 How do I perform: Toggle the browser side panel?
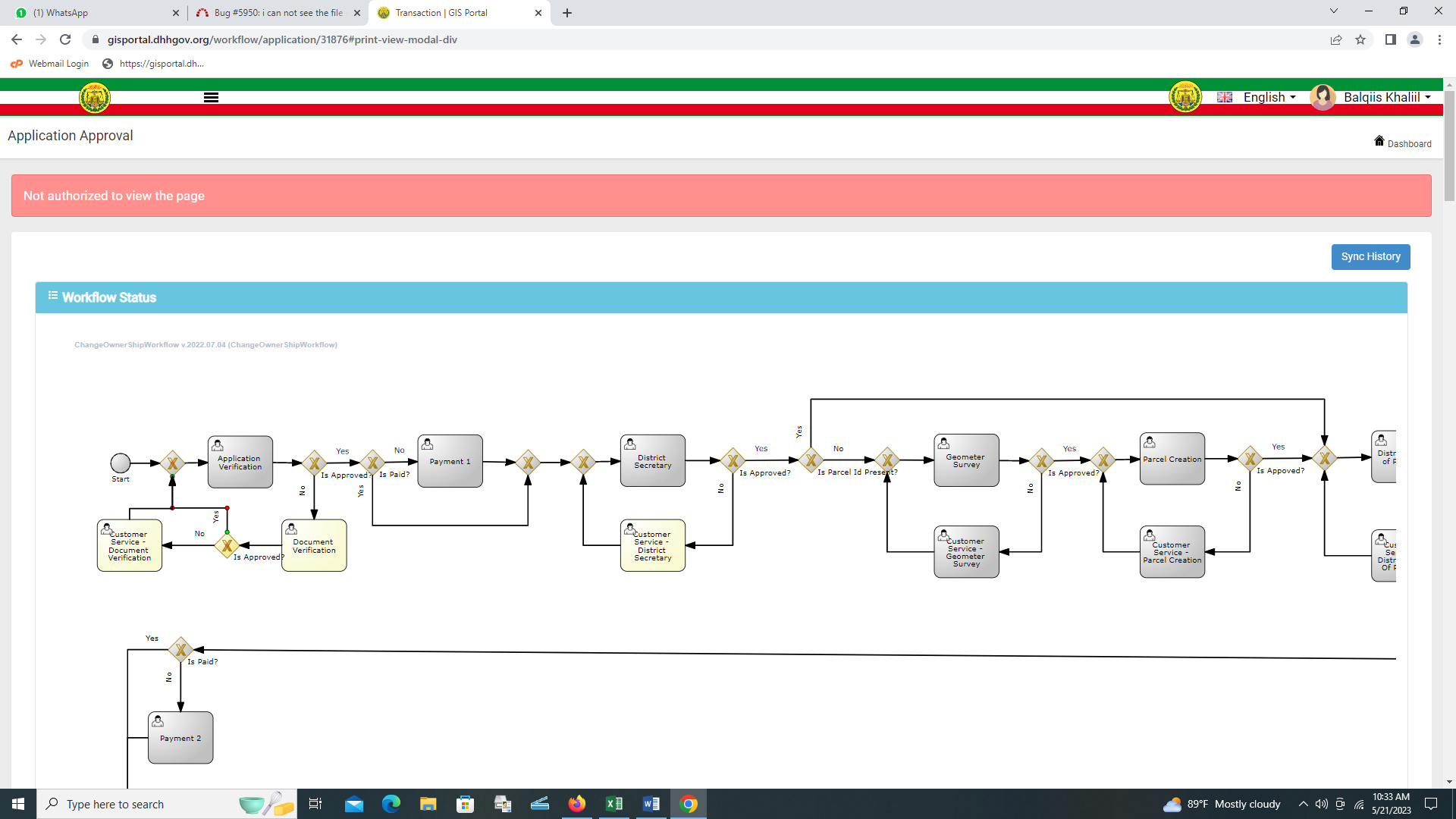(1390, 39)
